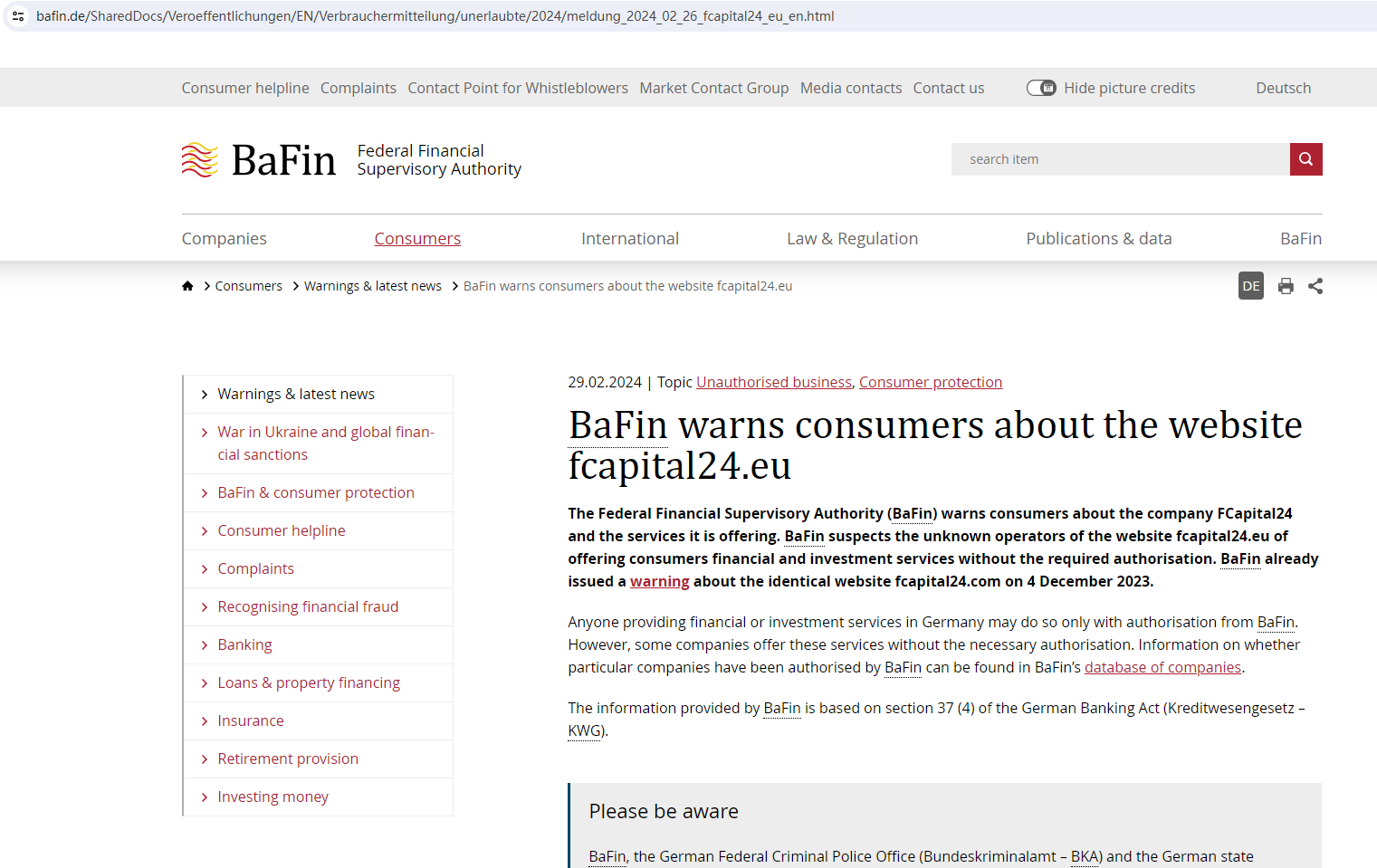Open Consumer helpline top link

coord(245,88)
